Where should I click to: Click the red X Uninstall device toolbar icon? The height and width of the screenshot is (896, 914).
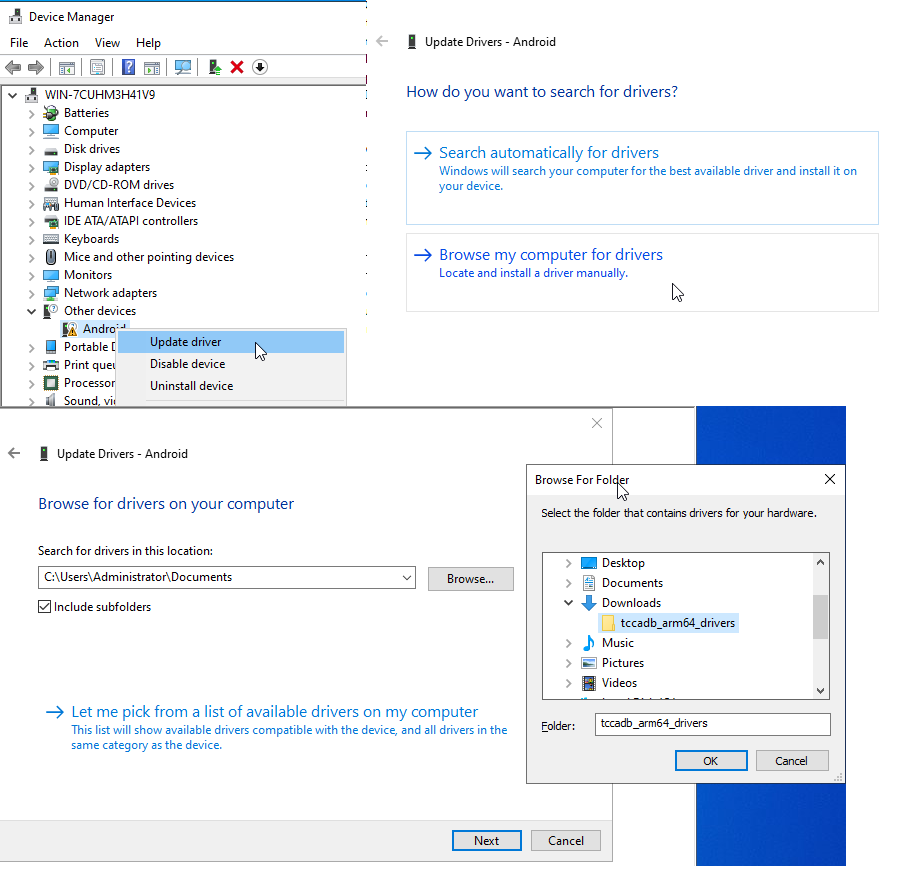[237, 68]
